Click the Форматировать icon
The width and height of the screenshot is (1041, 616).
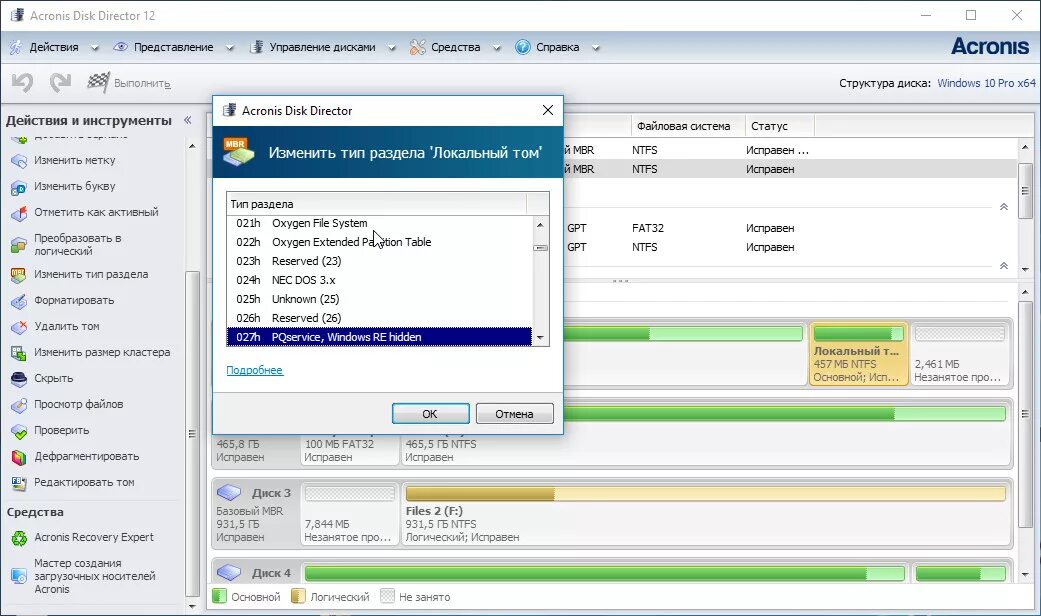click(19, 301)
